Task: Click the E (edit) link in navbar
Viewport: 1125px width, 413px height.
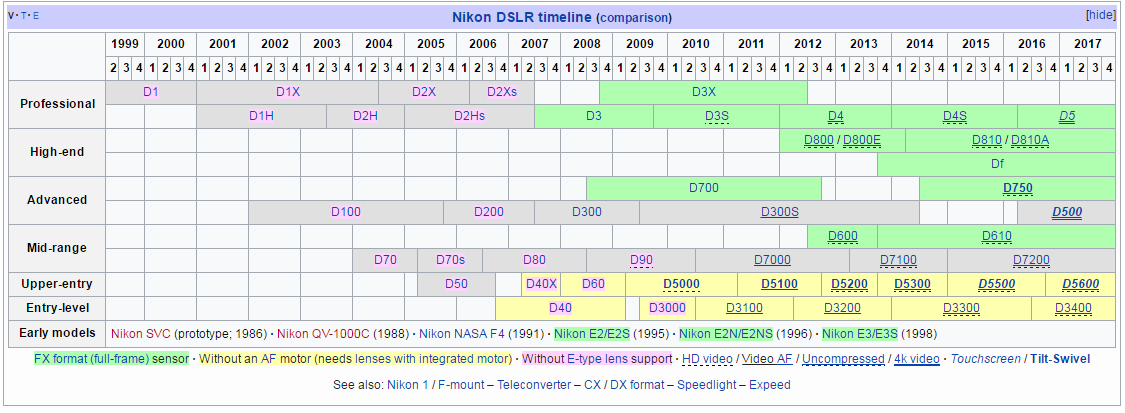Action: pyautogui.click(x=37, y=16)
